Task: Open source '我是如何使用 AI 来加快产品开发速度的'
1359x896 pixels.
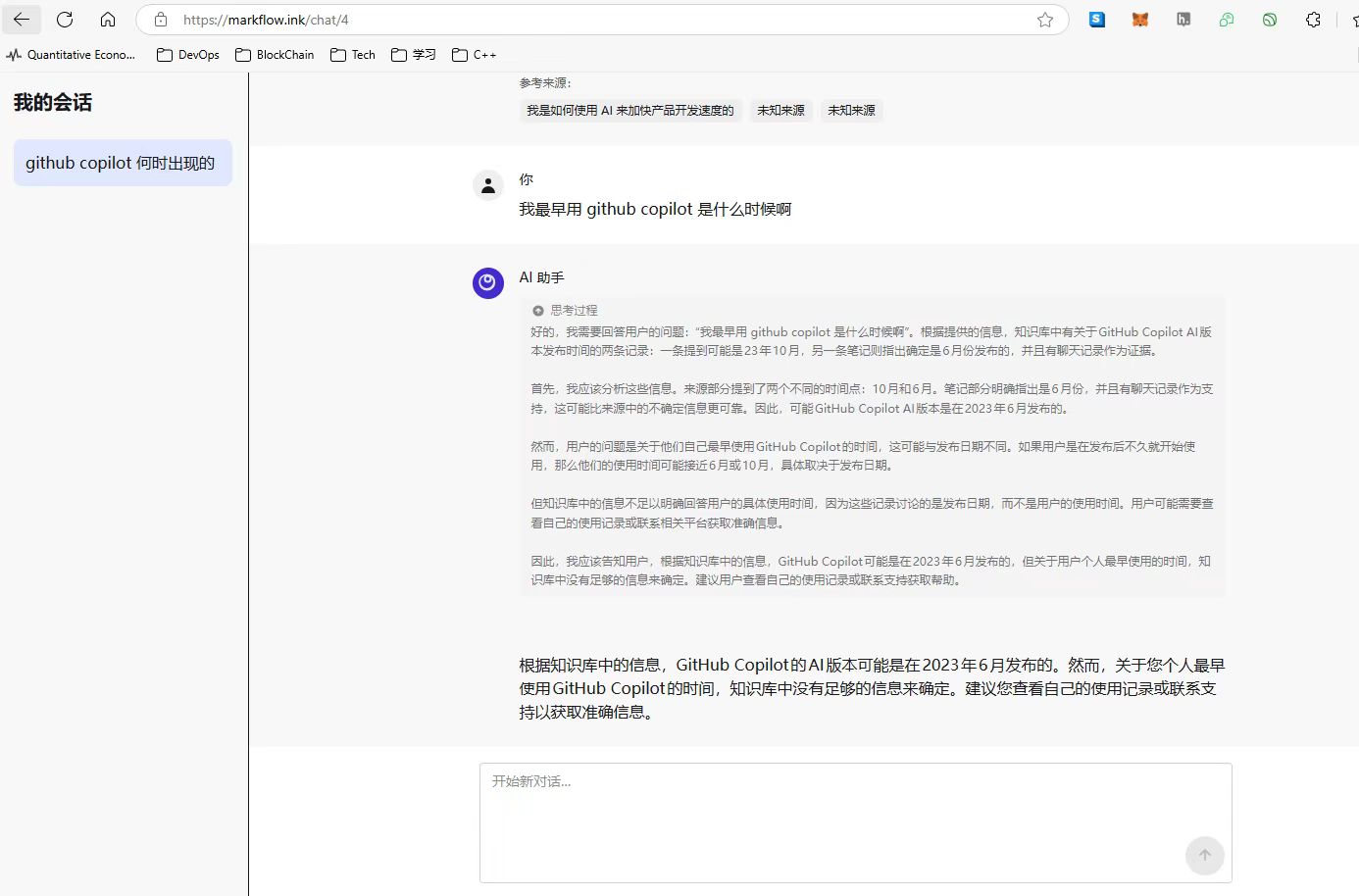Action: [629, 111]
